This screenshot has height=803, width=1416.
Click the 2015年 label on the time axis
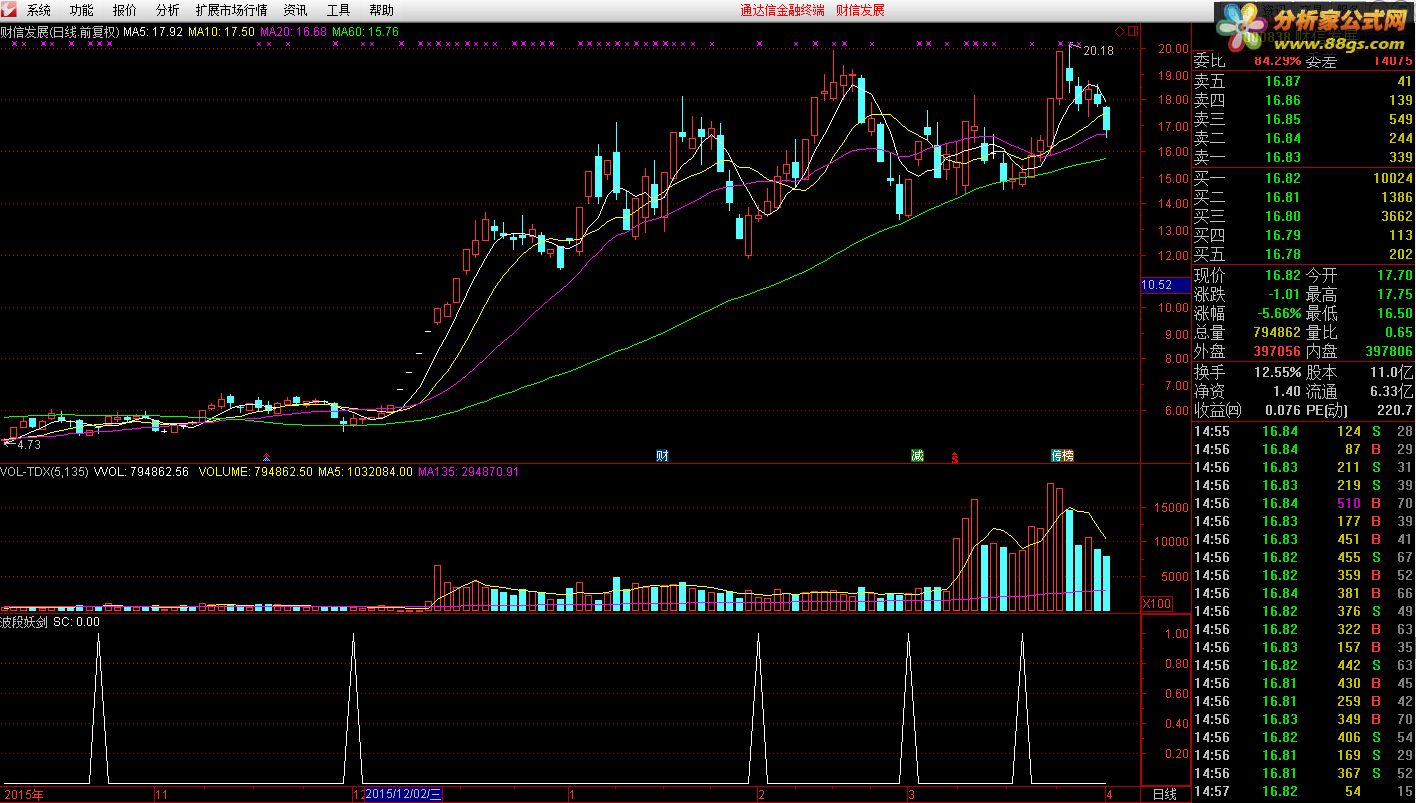(x=22, y=795)
